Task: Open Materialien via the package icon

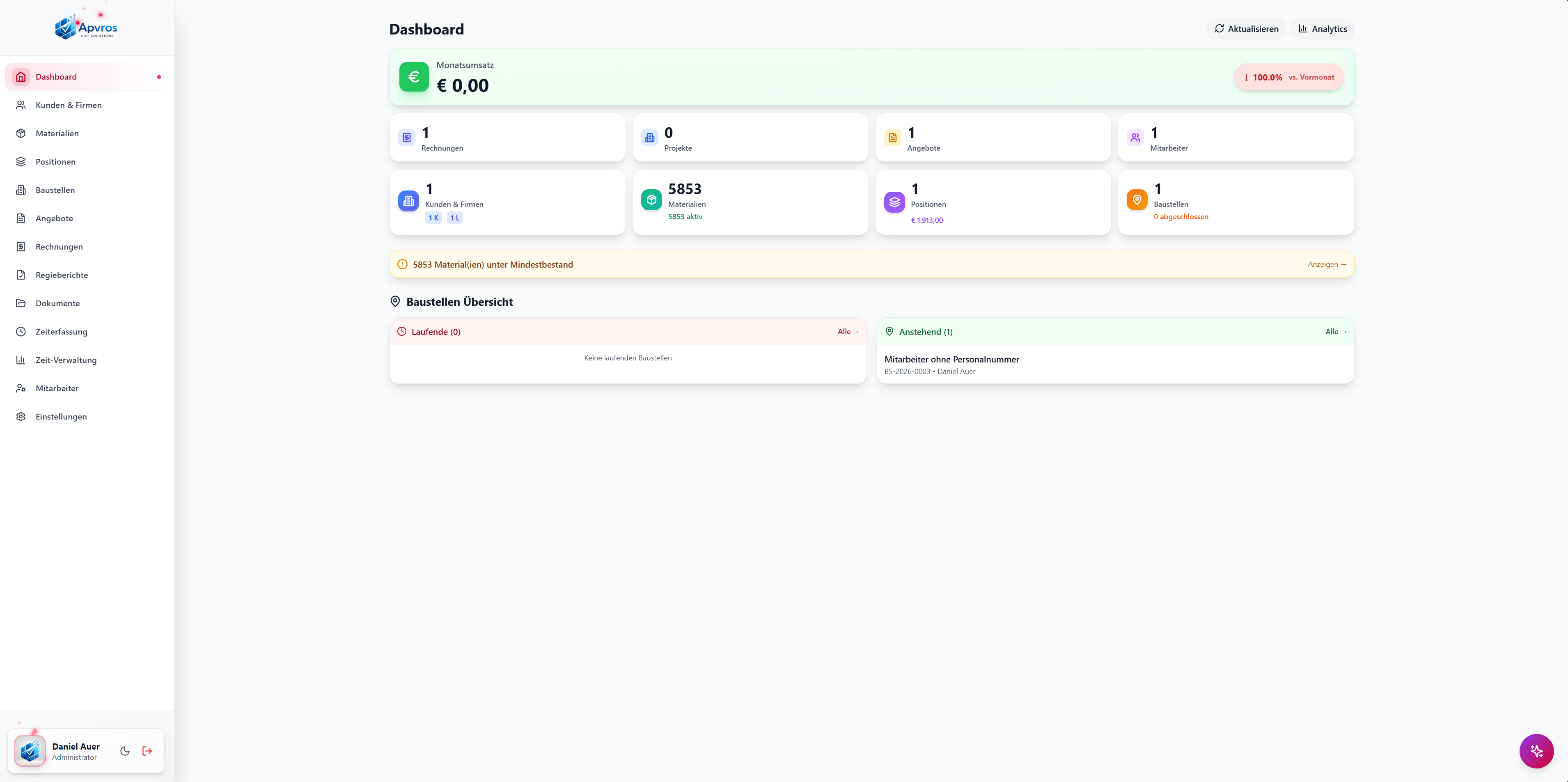Action: tap(21, 133)
